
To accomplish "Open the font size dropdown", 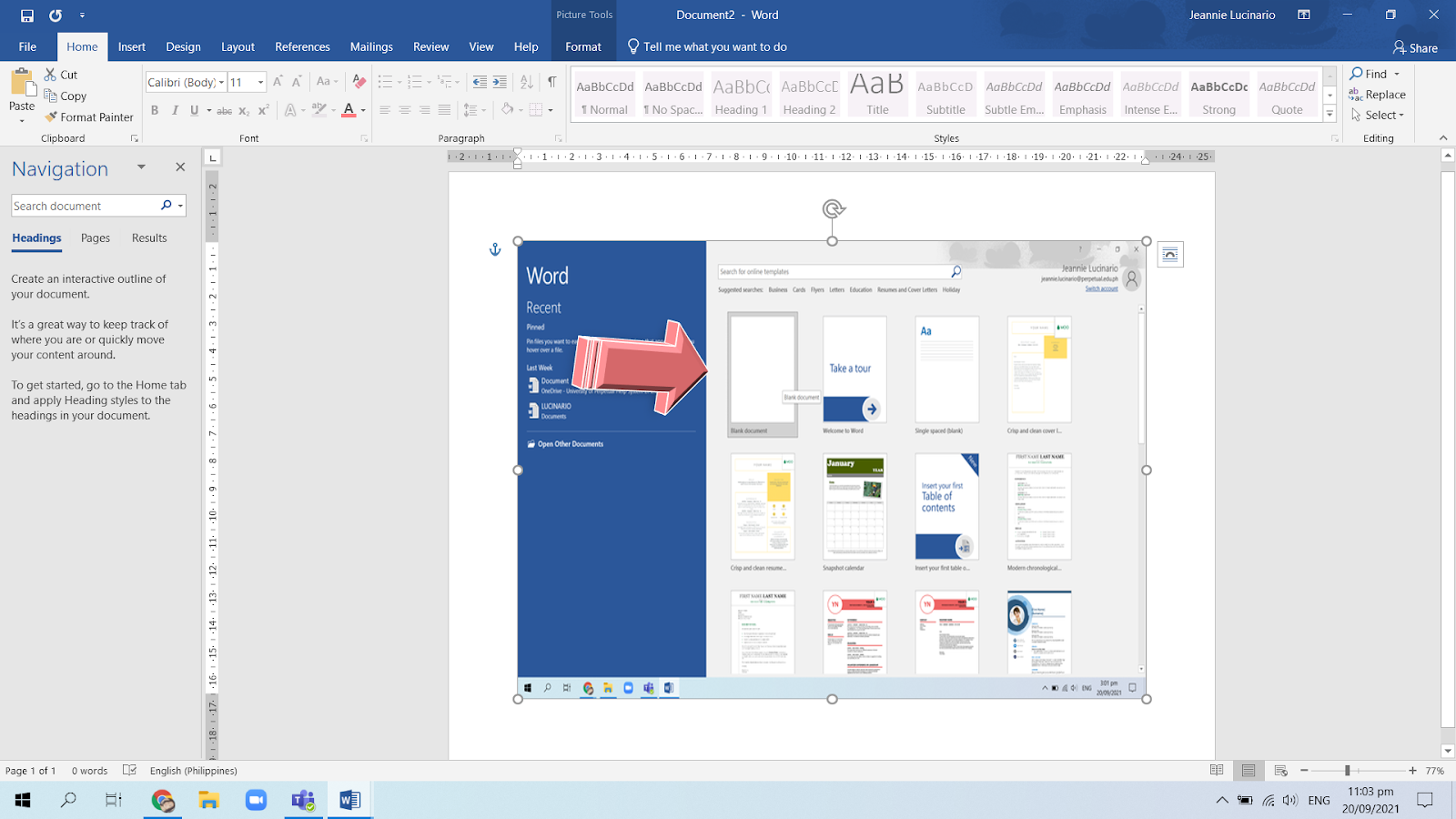I will pyautogui.click(x=260, y=82).
